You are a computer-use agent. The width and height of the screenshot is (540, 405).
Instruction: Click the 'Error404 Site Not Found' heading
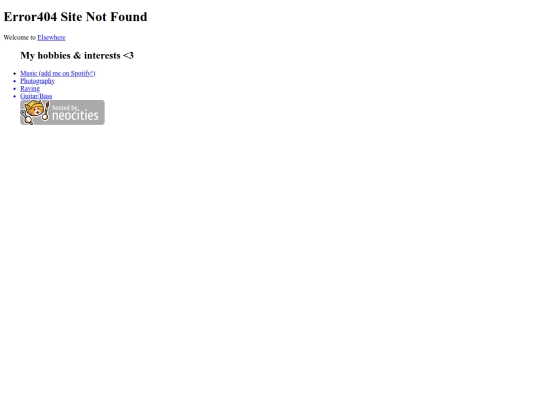(x=75, y=17)
